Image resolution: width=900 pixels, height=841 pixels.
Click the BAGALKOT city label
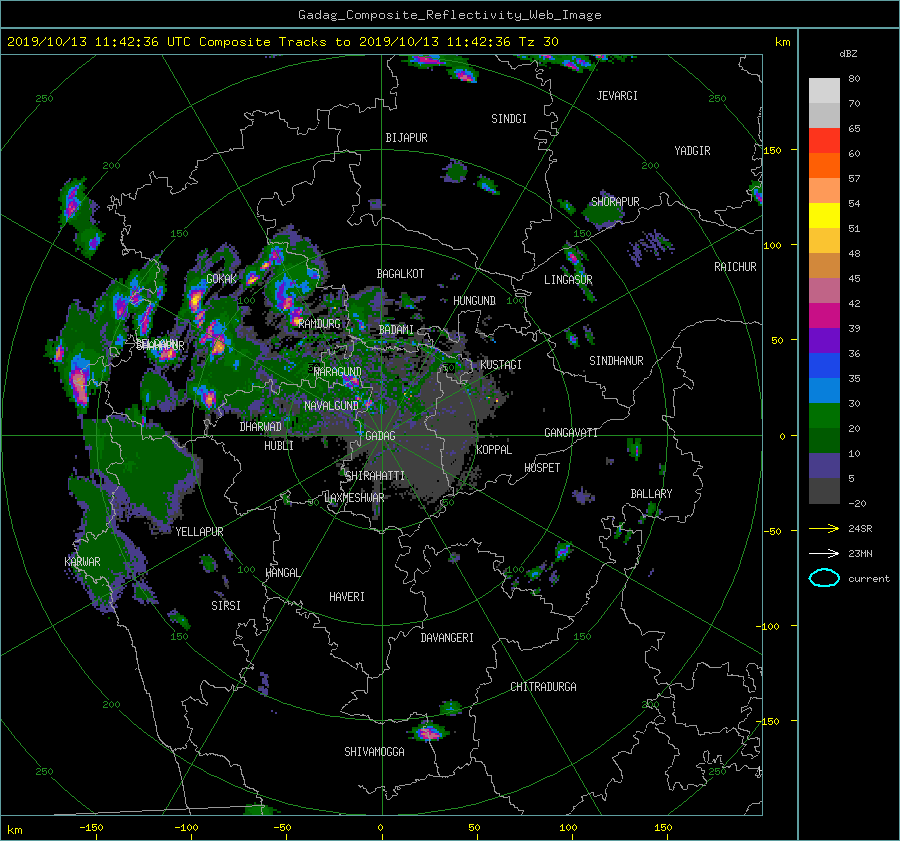click(x=400, y=274)
